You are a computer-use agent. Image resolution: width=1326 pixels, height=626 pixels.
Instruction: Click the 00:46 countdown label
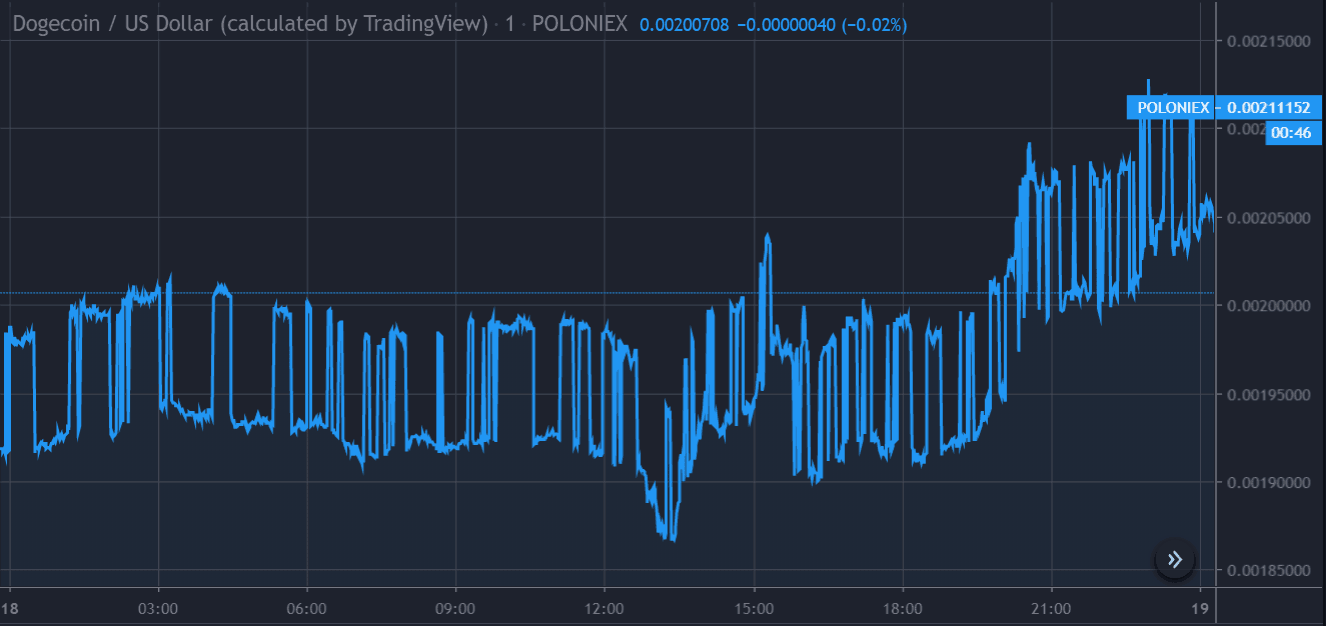coord(1292,132)
